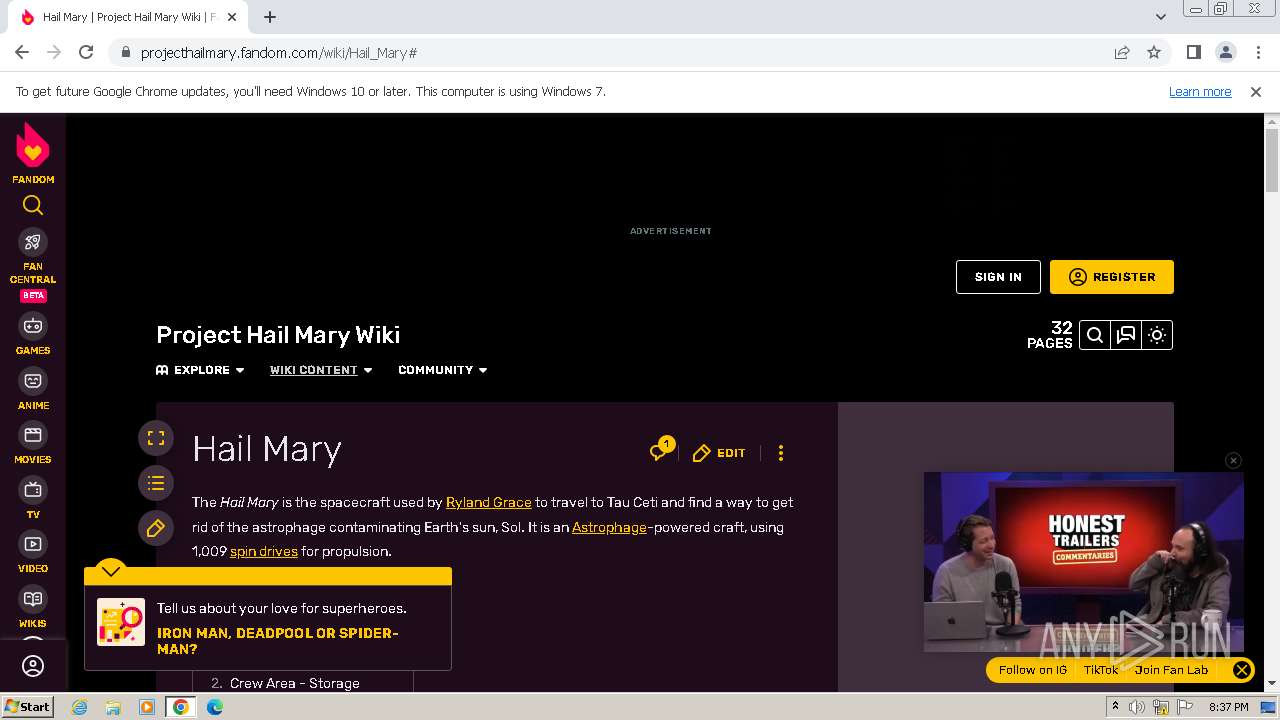1280x720 pixels.
Task: Follow the spin drives link
Action: click(264, 551)
